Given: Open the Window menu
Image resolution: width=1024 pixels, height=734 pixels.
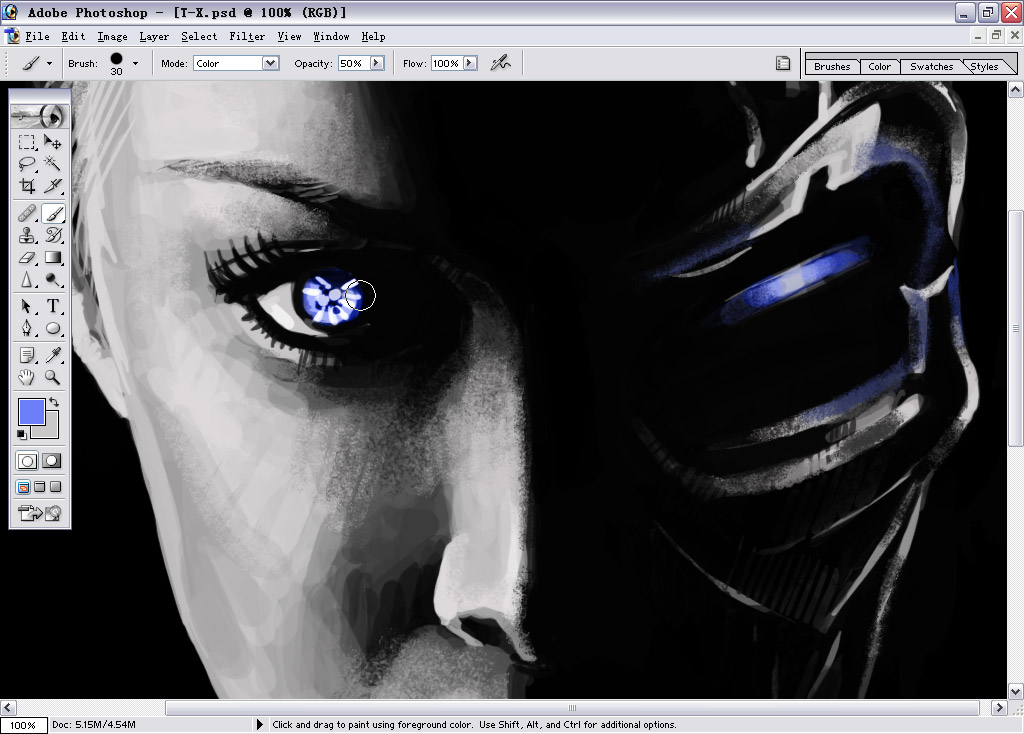Looking at the screenshot, I should coord(331,37).
